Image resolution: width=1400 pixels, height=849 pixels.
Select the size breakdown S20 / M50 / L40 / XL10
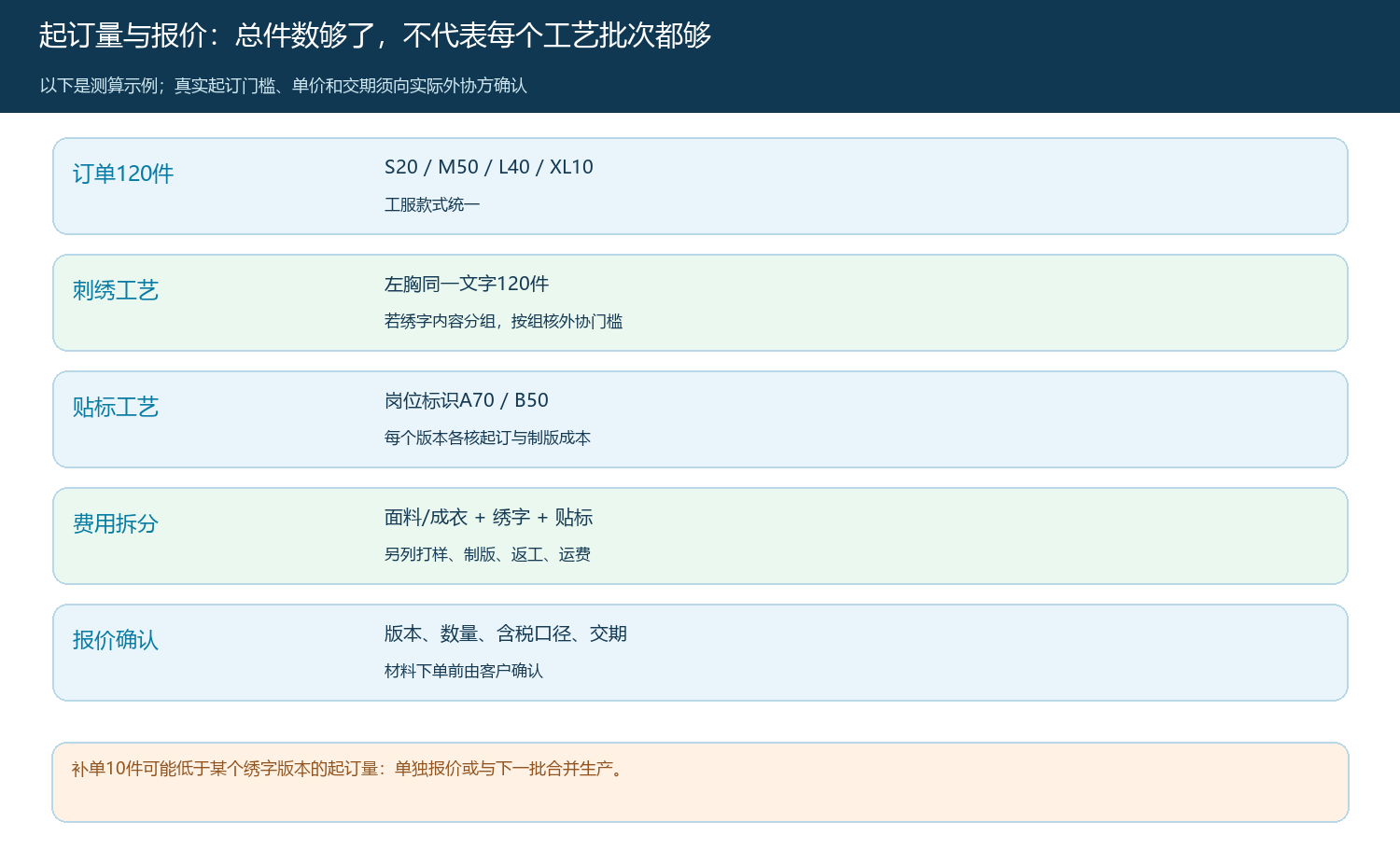click(489, 167)
